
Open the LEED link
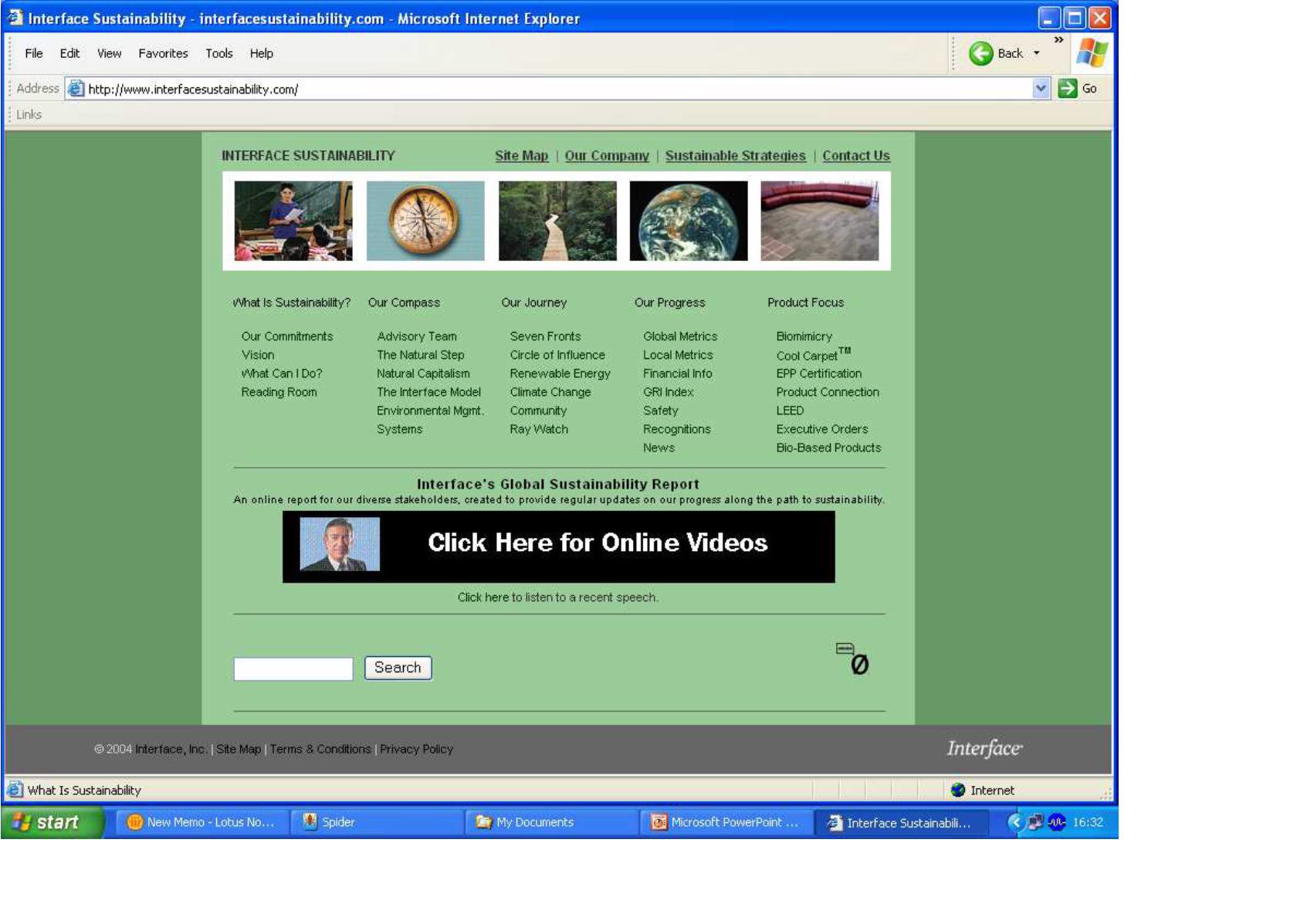point(790,411)
